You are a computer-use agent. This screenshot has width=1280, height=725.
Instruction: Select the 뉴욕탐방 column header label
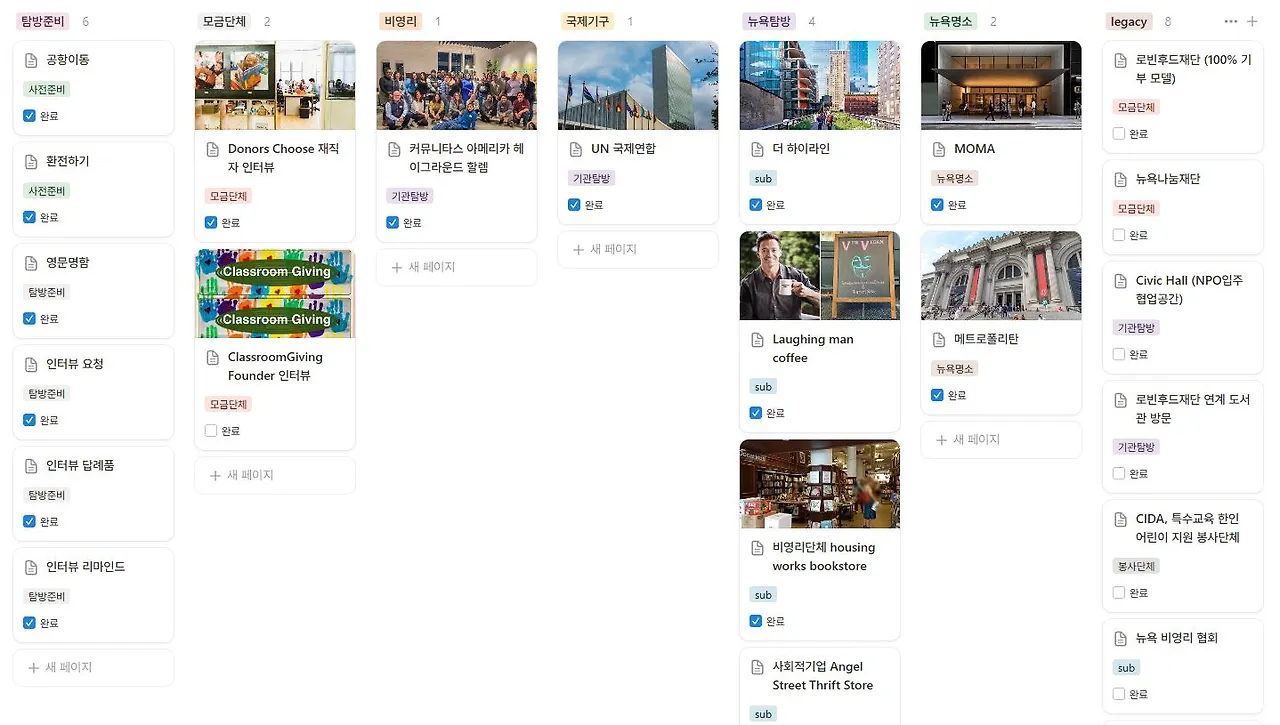coord(769,21)
